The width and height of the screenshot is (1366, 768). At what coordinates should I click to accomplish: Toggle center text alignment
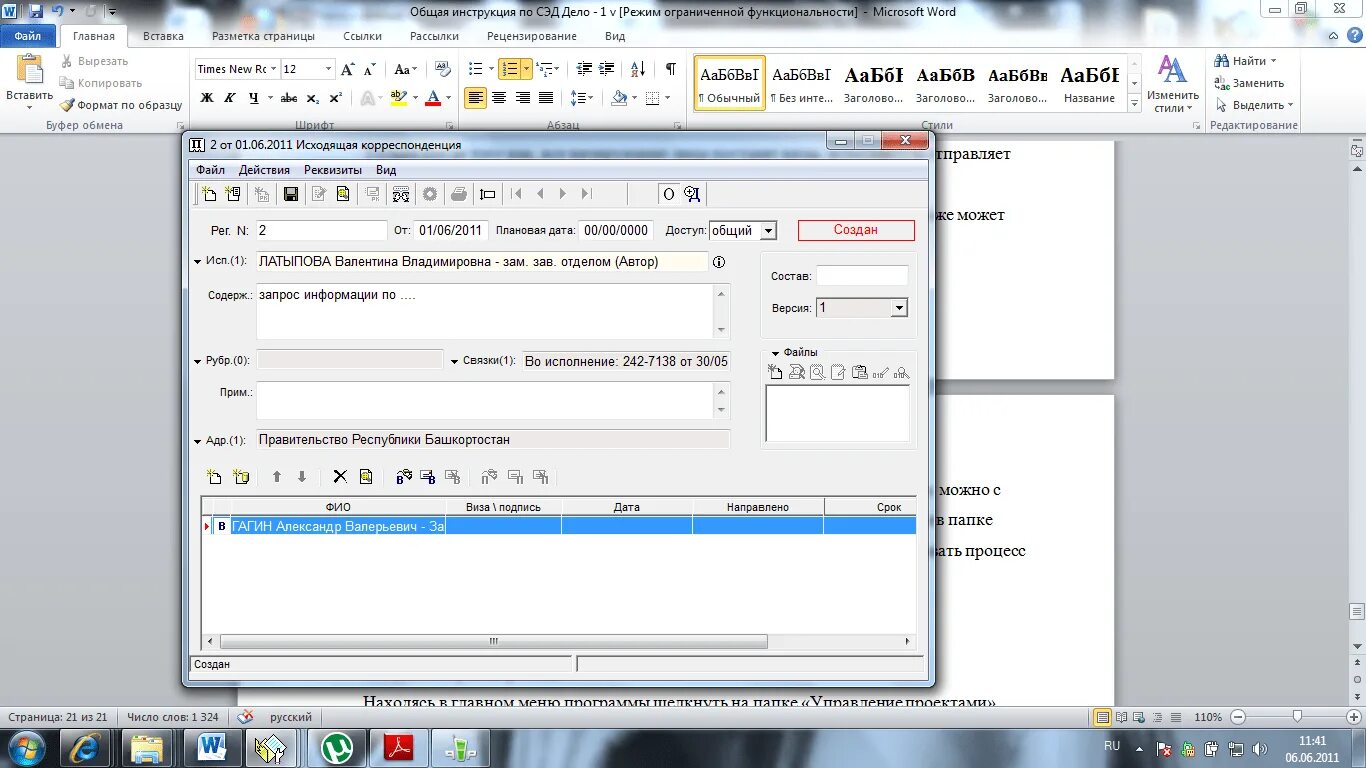498,98
